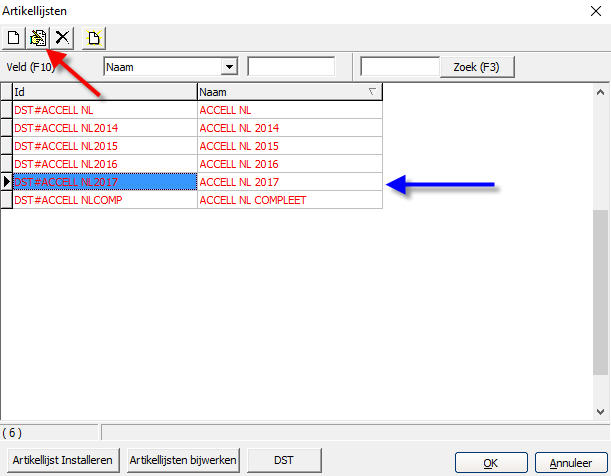Viewport: 611px width, 476px height.
Task: Click the yellow-highlighted document toolbar icon
Action: point(94,38)
